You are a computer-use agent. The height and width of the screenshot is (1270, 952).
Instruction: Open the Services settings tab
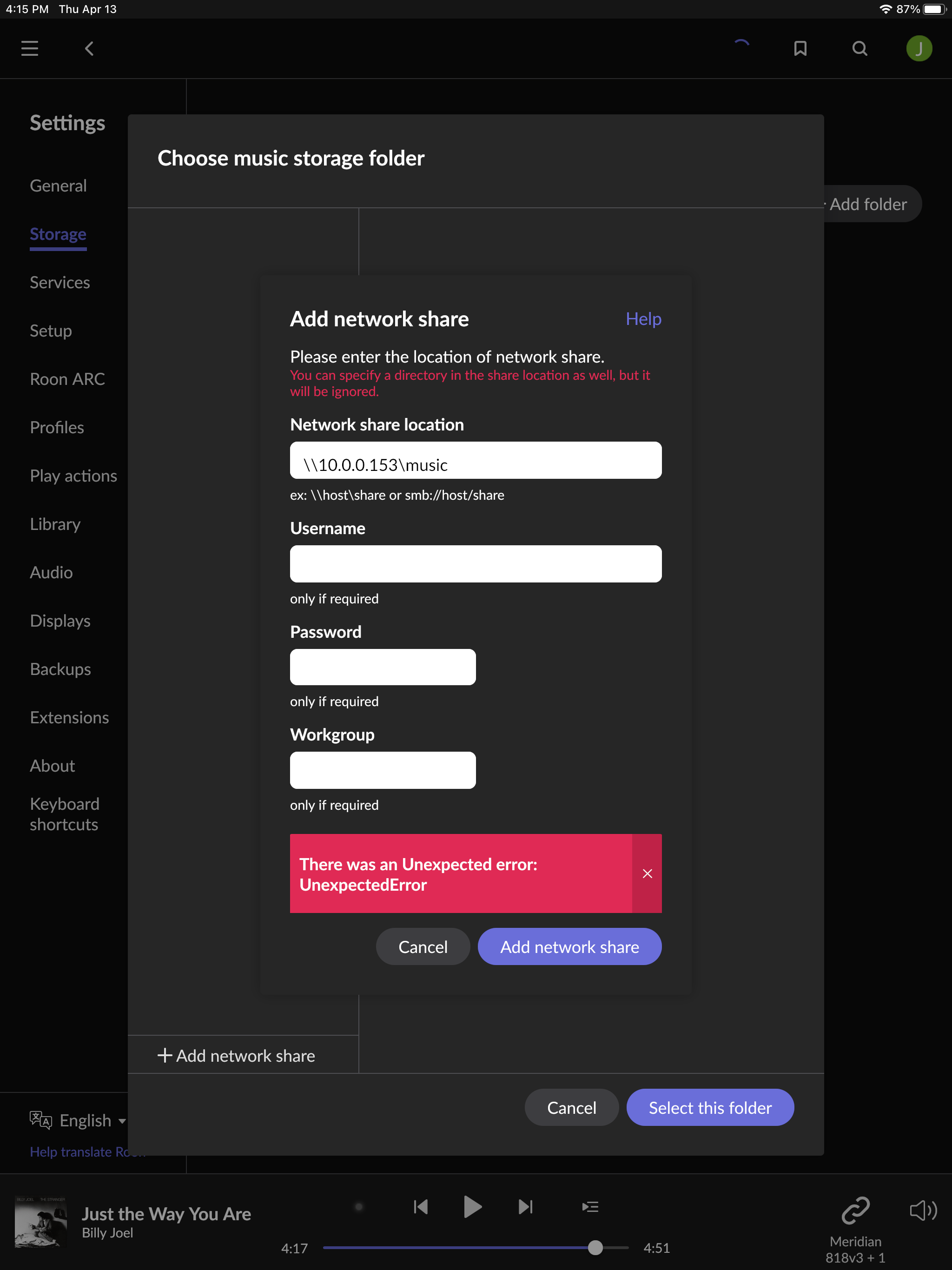(x=59, y=283)
